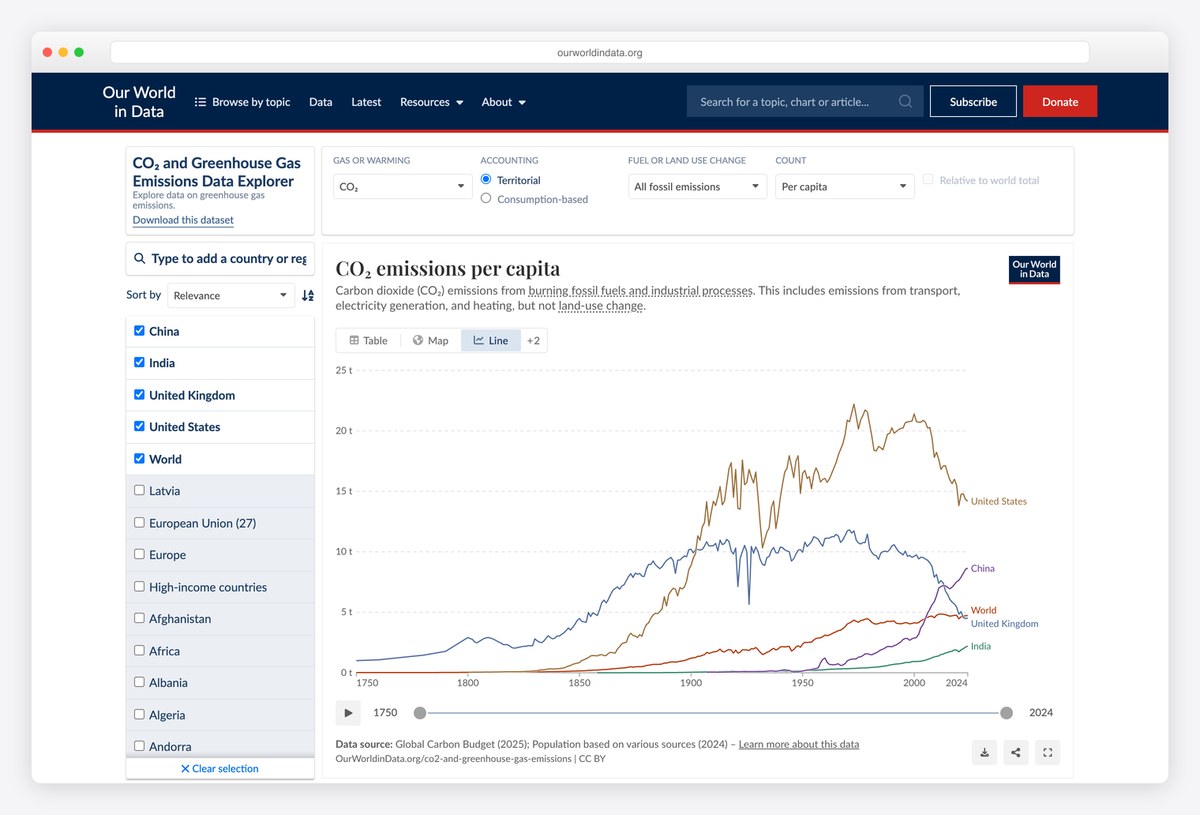Open the Latest nav link

(x=366, y=102)
